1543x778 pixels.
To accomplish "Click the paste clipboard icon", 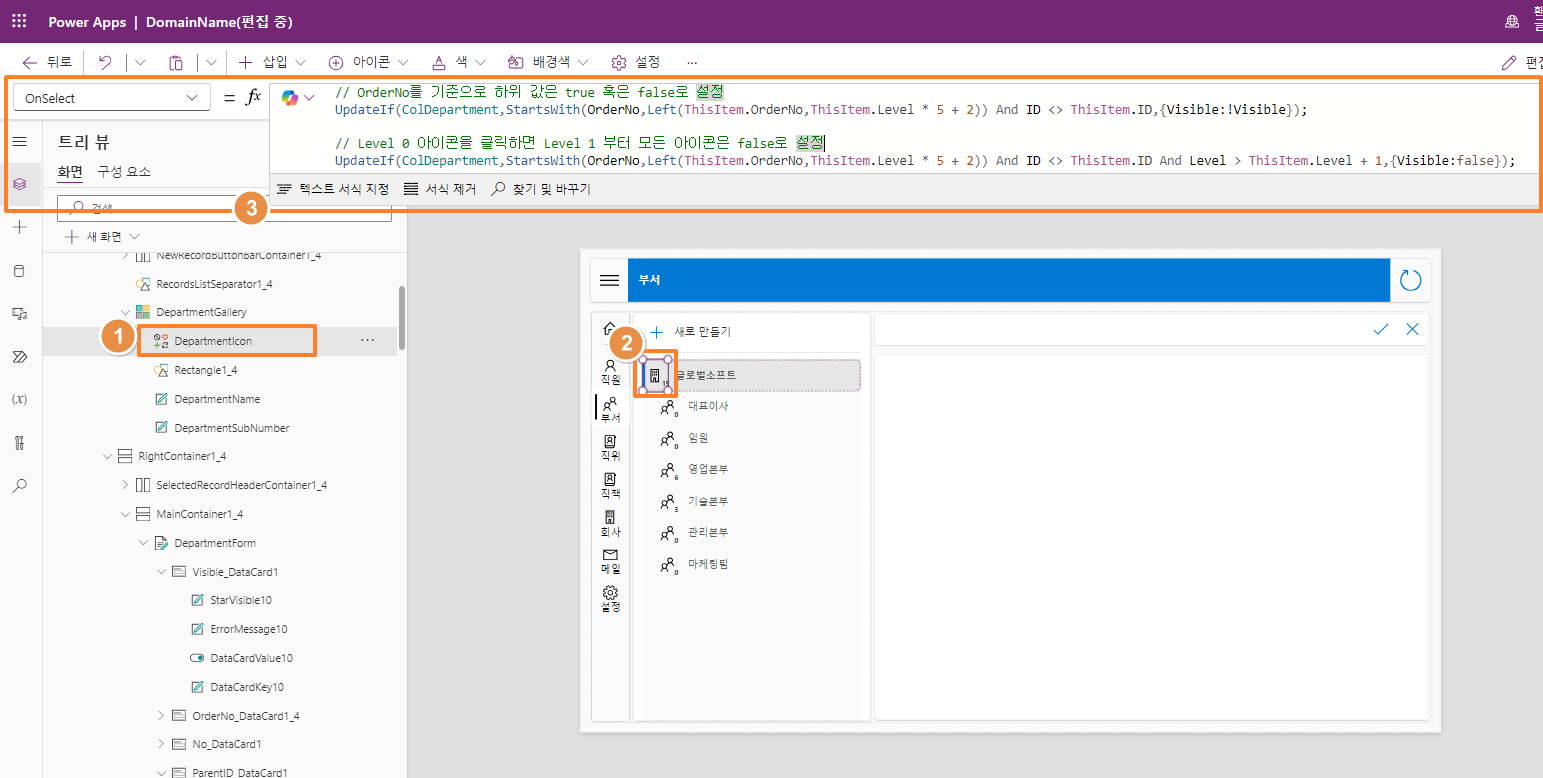I will (176, 62).
